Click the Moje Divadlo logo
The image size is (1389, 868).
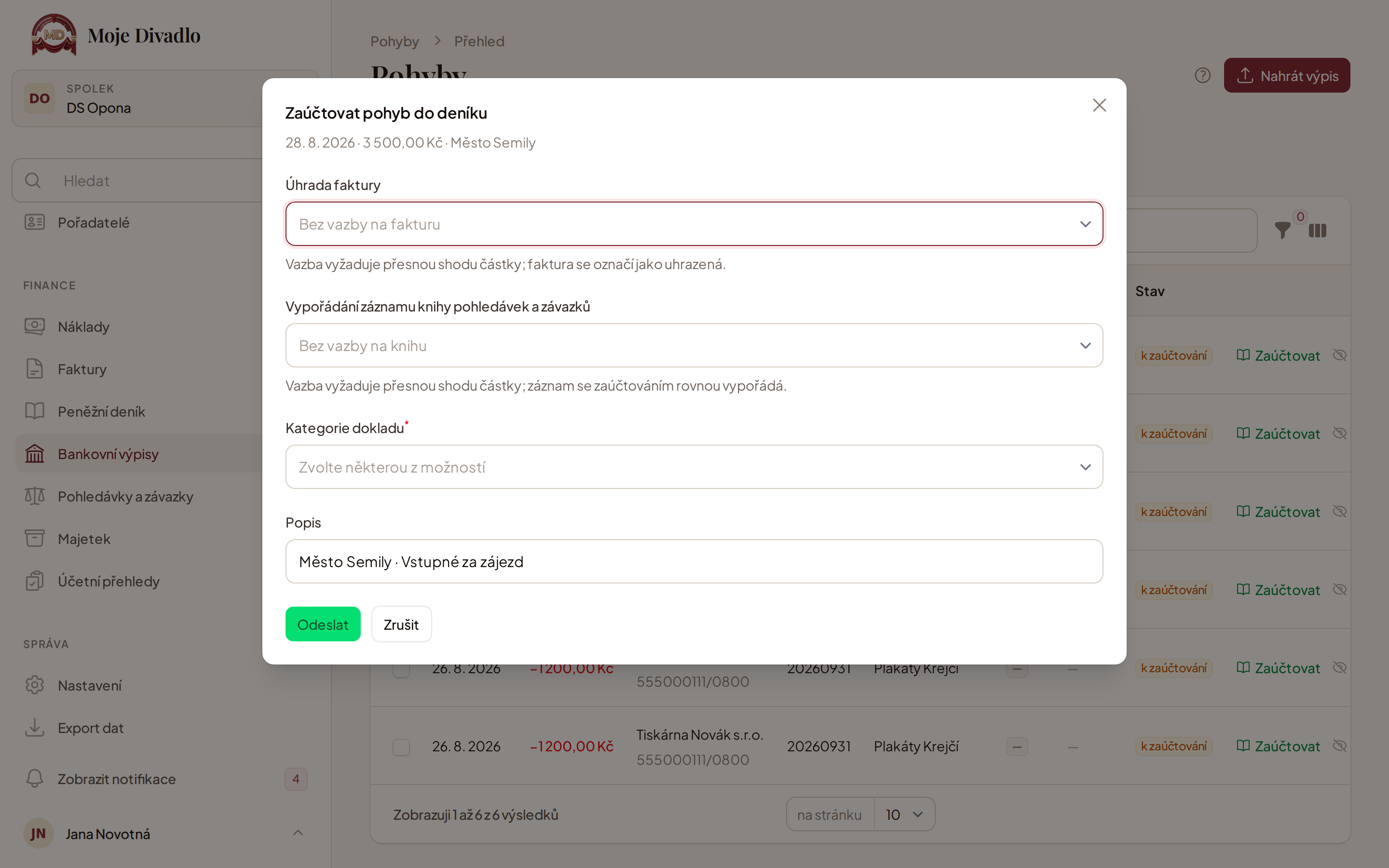coord(115,35)
